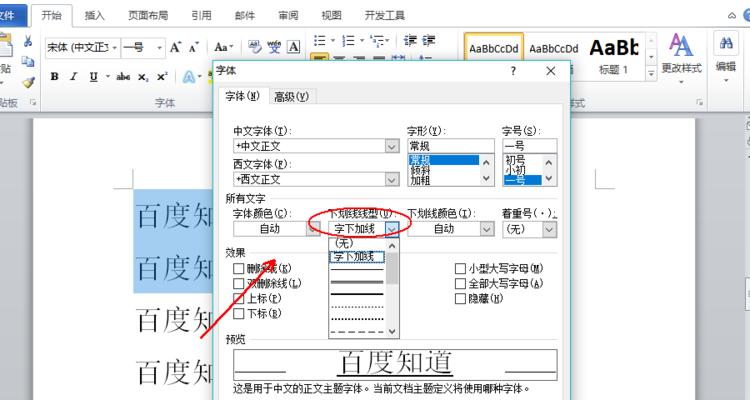
Task: Click the Cut scissors icon
Action: point(28,41)
